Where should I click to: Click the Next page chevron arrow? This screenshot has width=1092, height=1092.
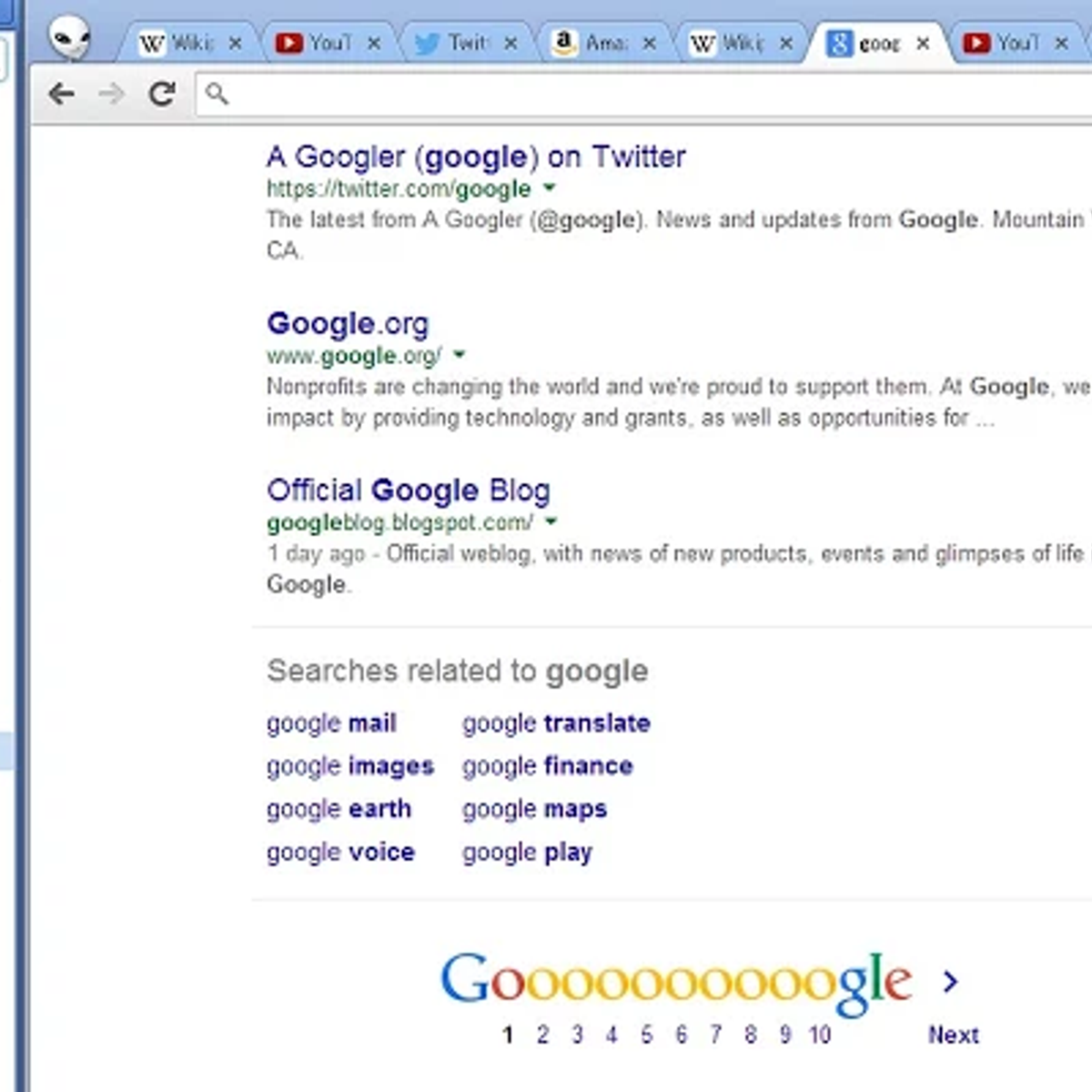(x=951, y=981)
